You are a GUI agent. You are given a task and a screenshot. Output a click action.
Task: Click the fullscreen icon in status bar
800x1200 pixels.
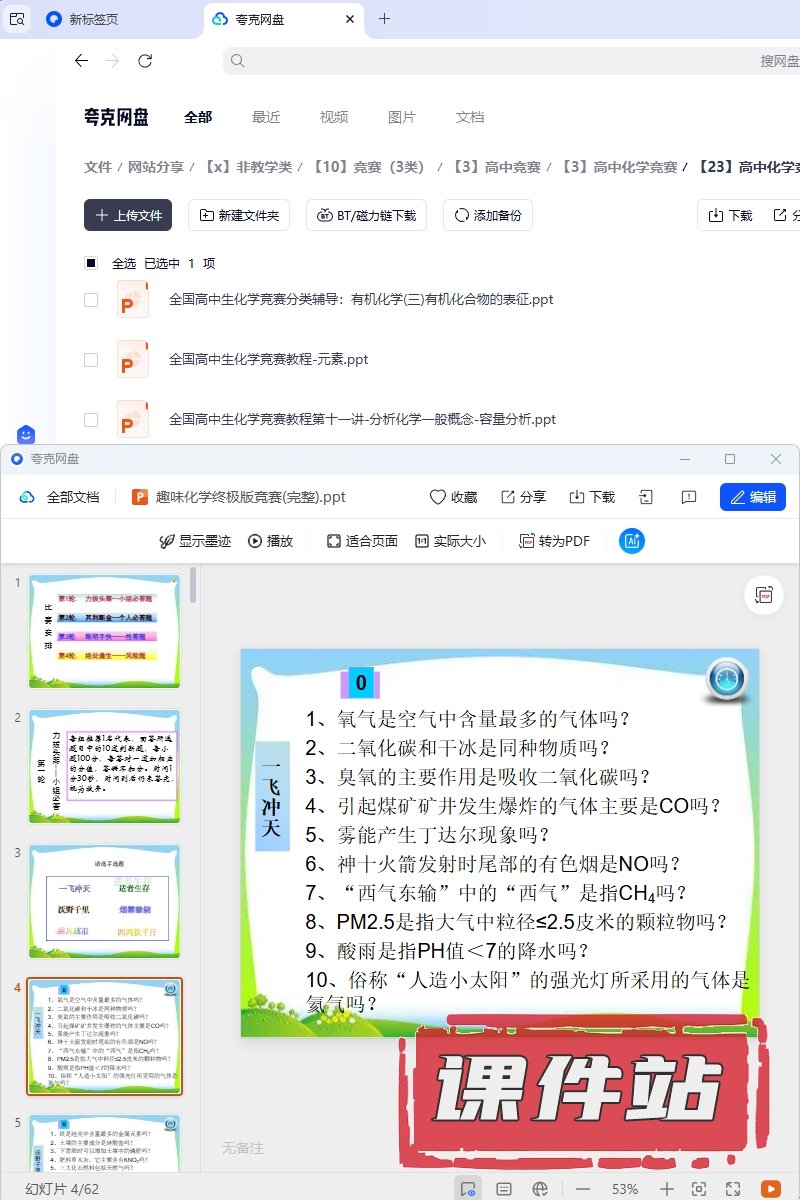tap(733, 1189)
